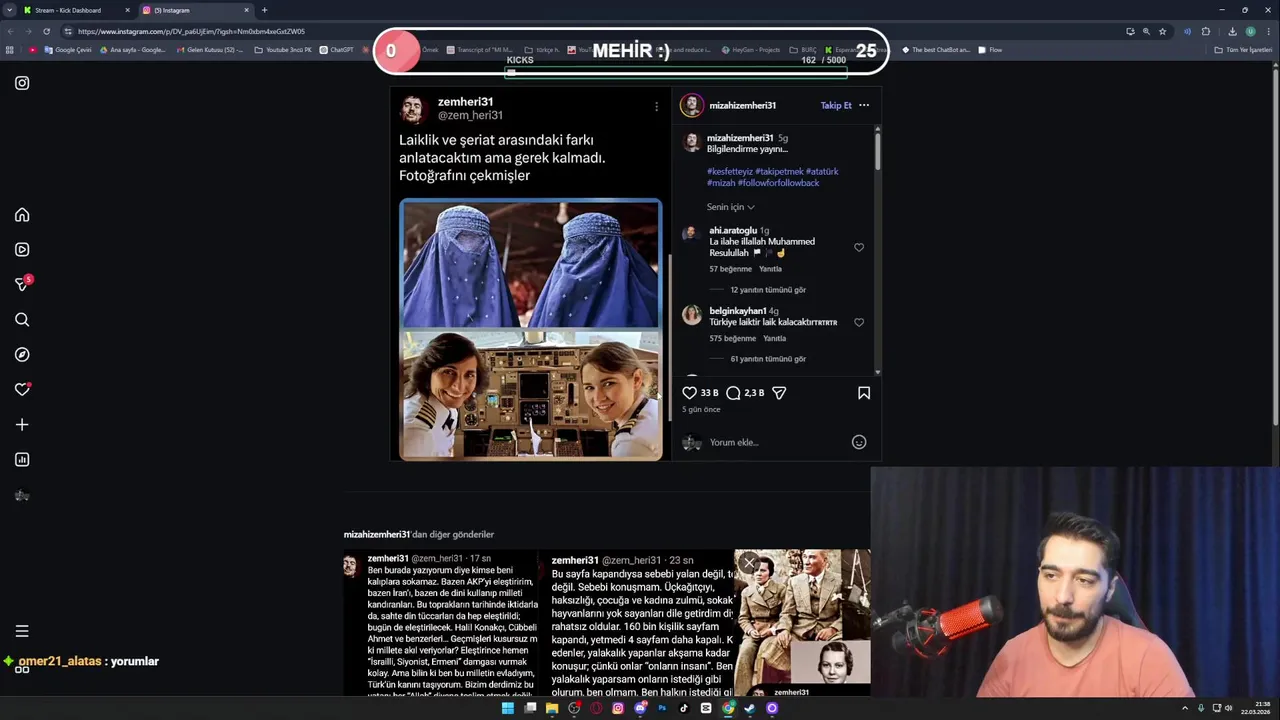Open the Reels icon in the sidebar

pos(22,250)
